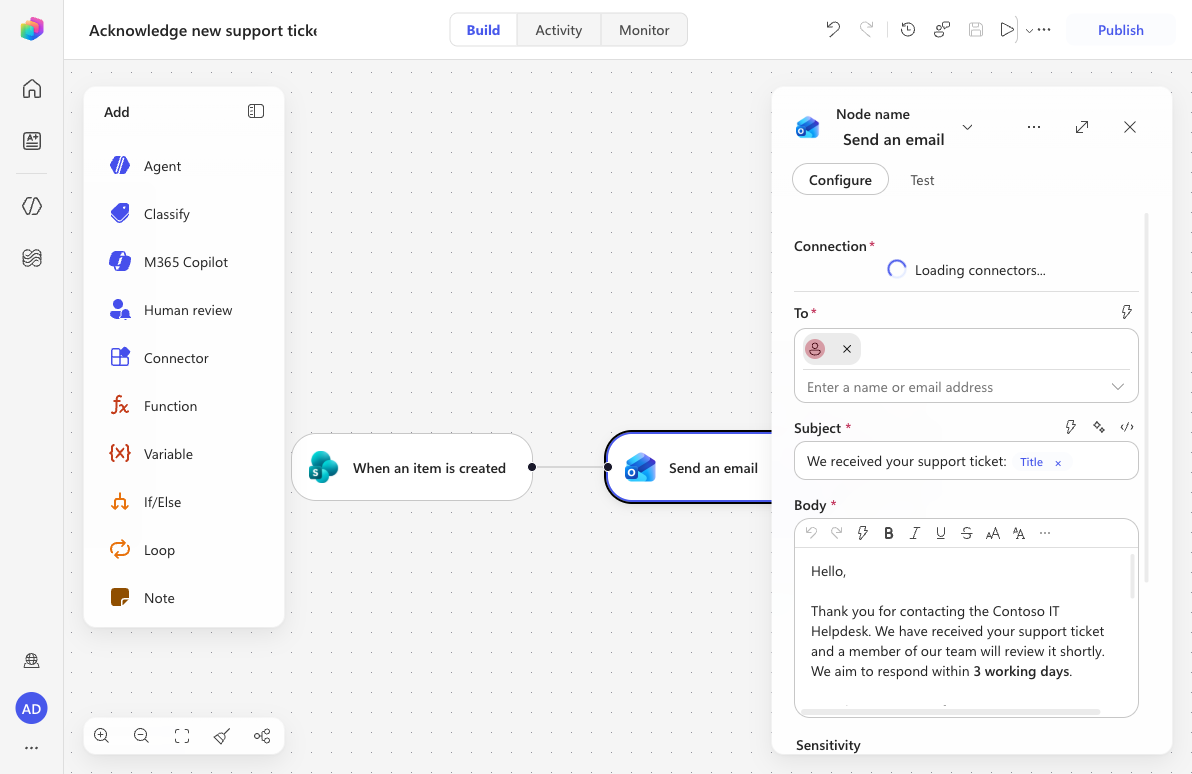The height and width of the screenshot is (774, 1192).
Task: Add a Variable node
Action: (184, 453)
